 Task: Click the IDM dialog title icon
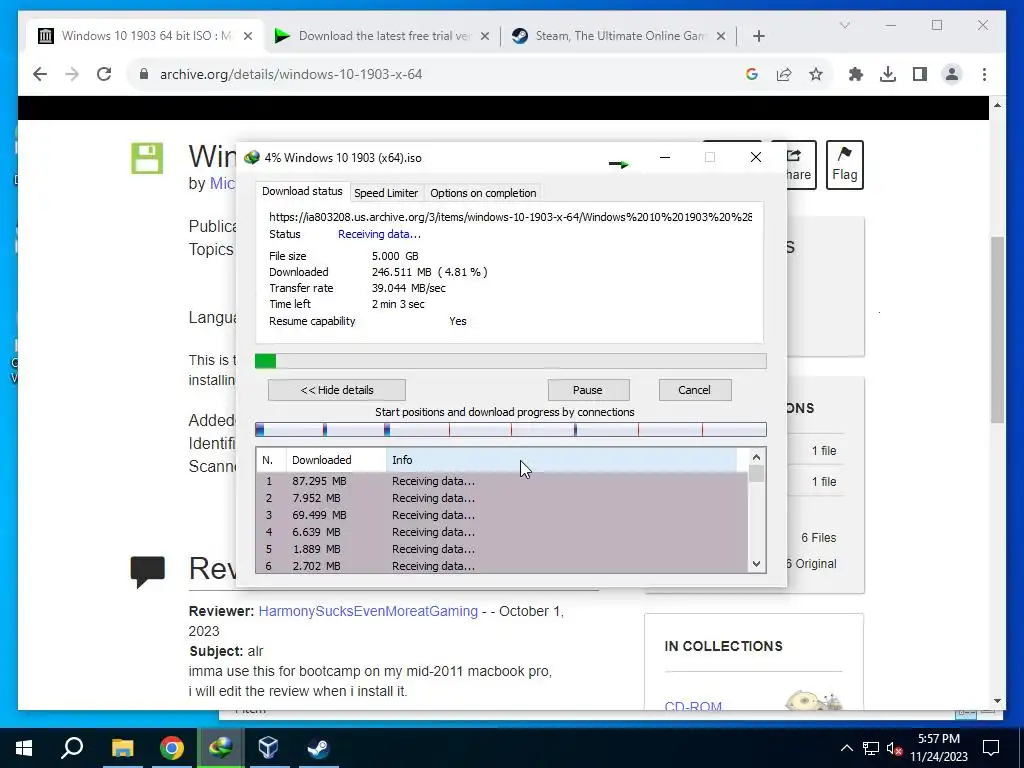(x=251, y=158)
